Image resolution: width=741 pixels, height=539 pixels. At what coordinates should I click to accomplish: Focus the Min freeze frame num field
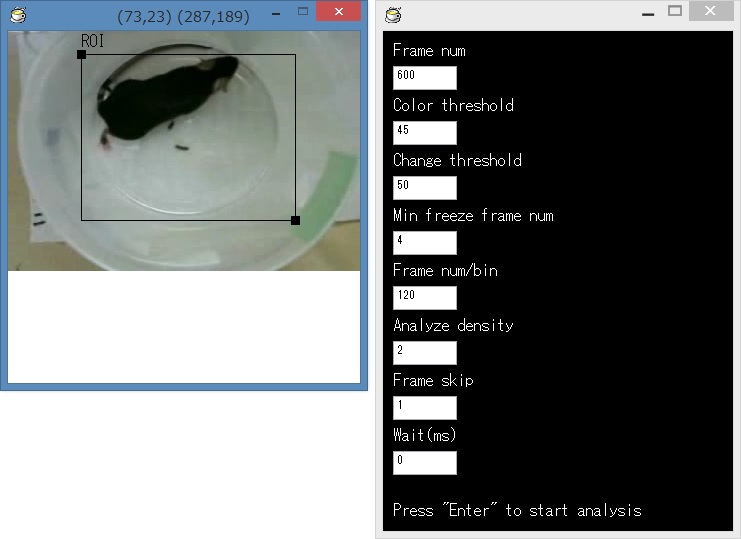point(425,243)
